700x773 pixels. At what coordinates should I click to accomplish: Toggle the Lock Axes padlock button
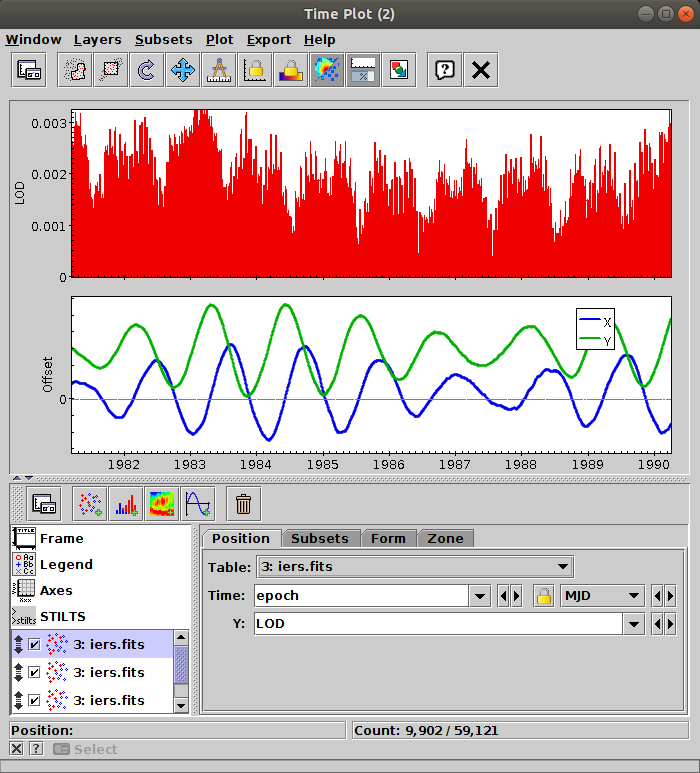click(x=255, y=70)
